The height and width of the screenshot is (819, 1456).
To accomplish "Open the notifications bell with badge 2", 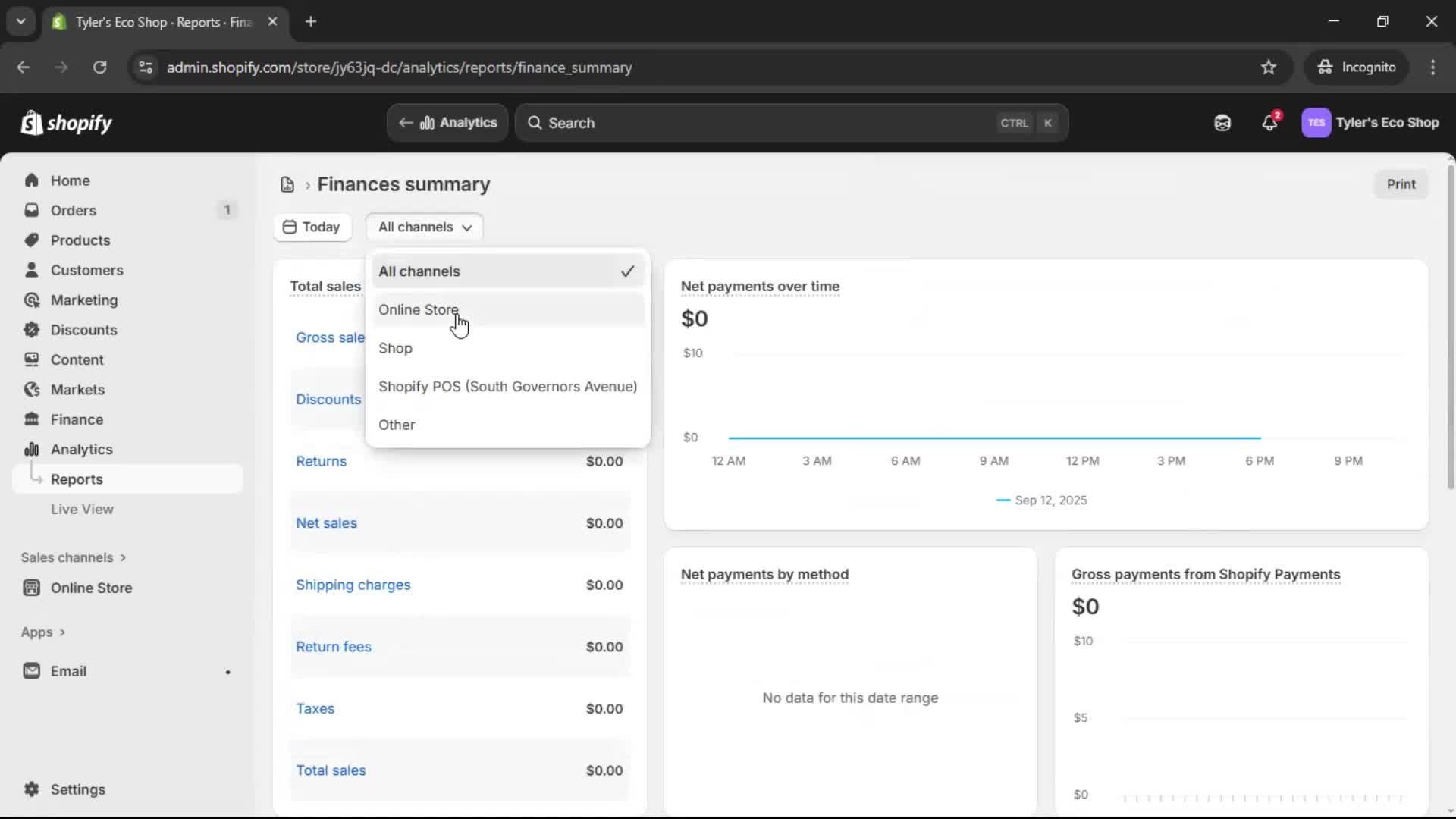I will (x=1270, y=122).
